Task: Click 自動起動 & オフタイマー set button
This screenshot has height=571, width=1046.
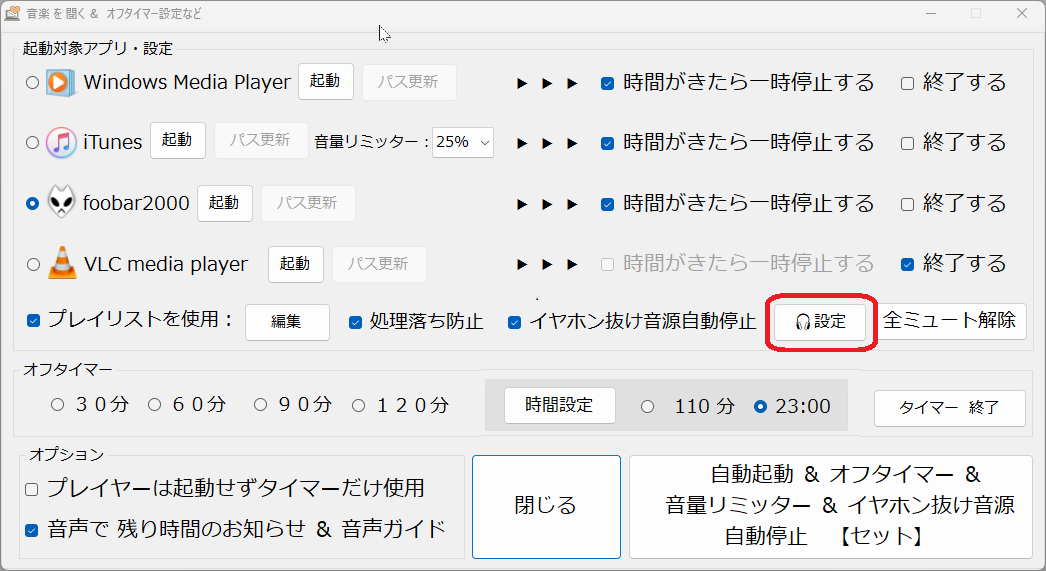Action: coord(831,507)
